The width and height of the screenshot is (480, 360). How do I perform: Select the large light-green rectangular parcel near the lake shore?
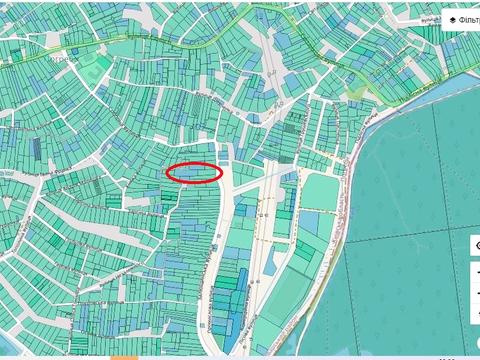(321, 193)
